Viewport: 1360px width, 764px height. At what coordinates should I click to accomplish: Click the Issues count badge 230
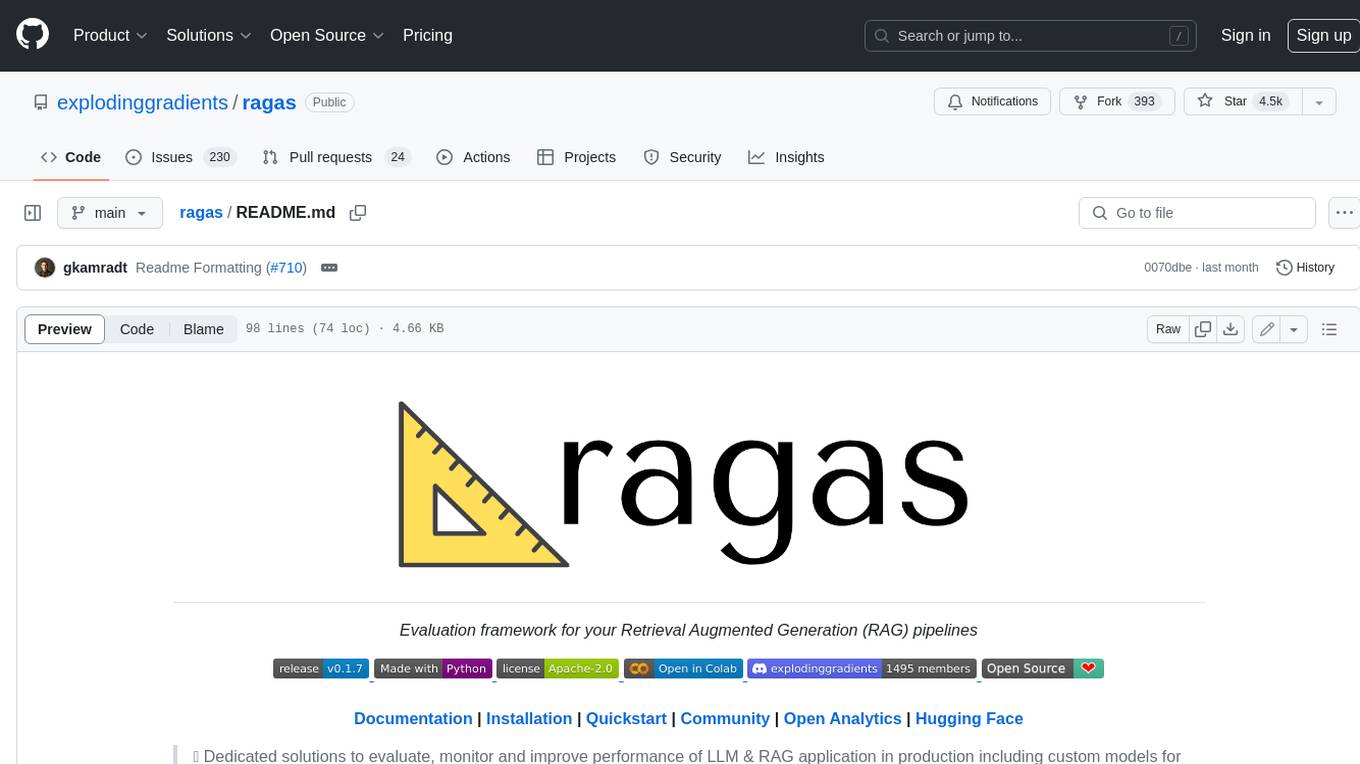pos(219,157)
